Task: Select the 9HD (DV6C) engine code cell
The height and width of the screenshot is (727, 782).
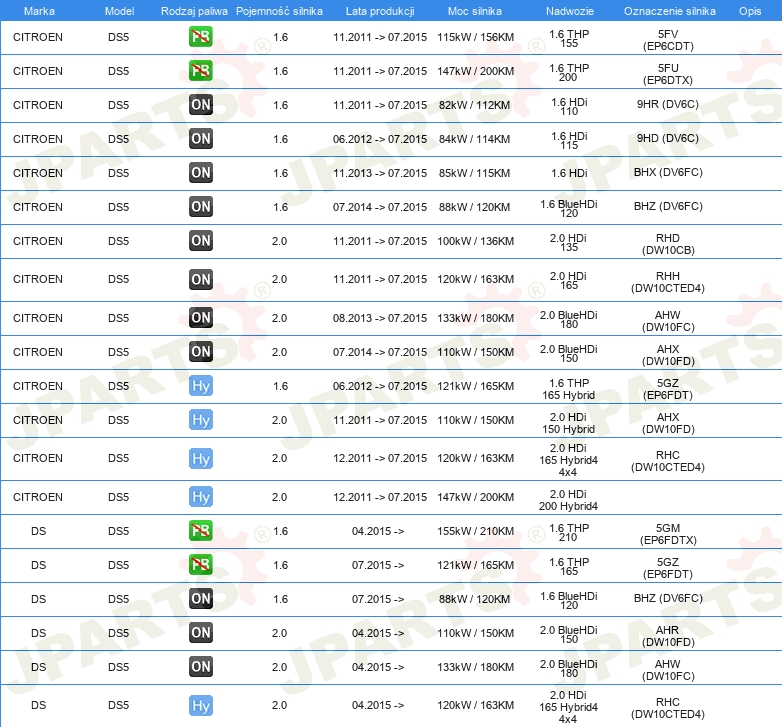Action: click(x=668, y=139)
